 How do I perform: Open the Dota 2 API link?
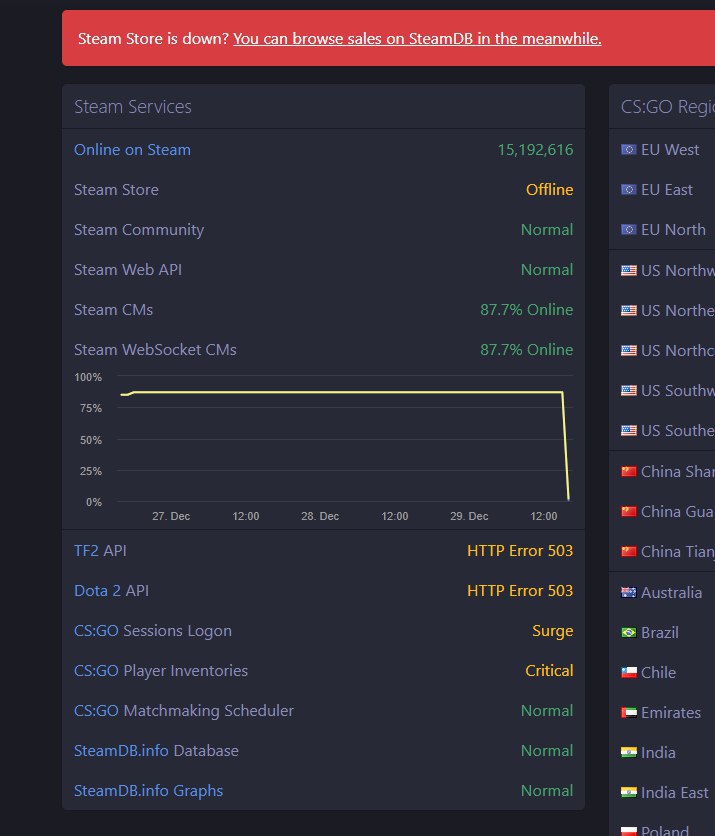point(97,591)
